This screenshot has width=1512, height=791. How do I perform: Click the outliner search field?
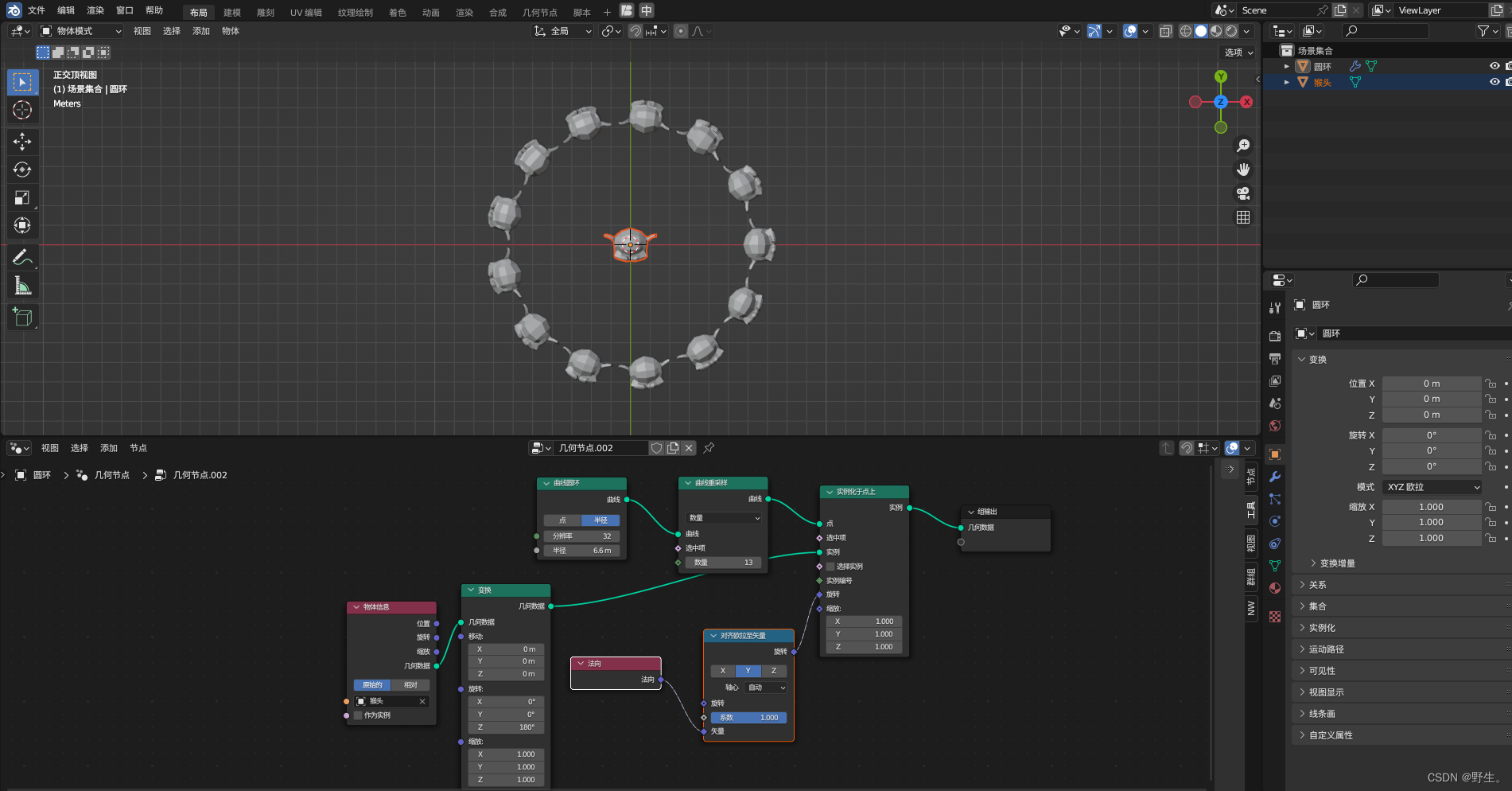point(1386,31)
